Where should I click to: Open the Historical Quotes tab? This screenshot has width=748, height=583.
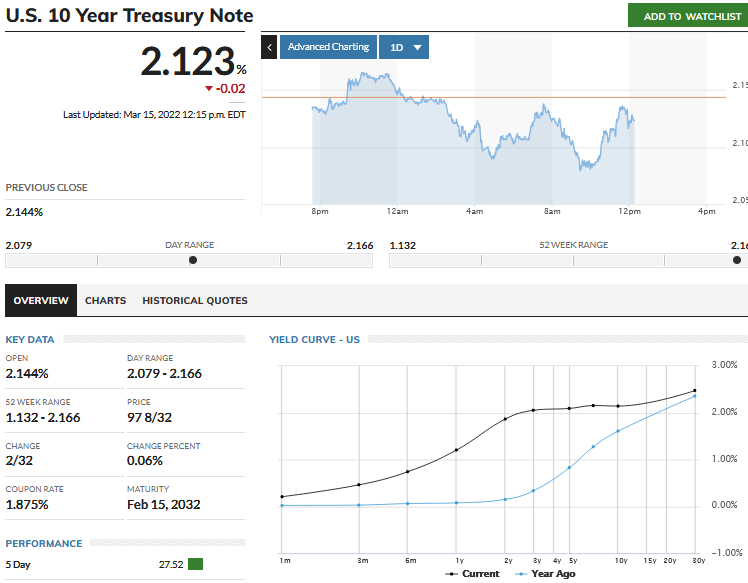[x=195, y=301]
